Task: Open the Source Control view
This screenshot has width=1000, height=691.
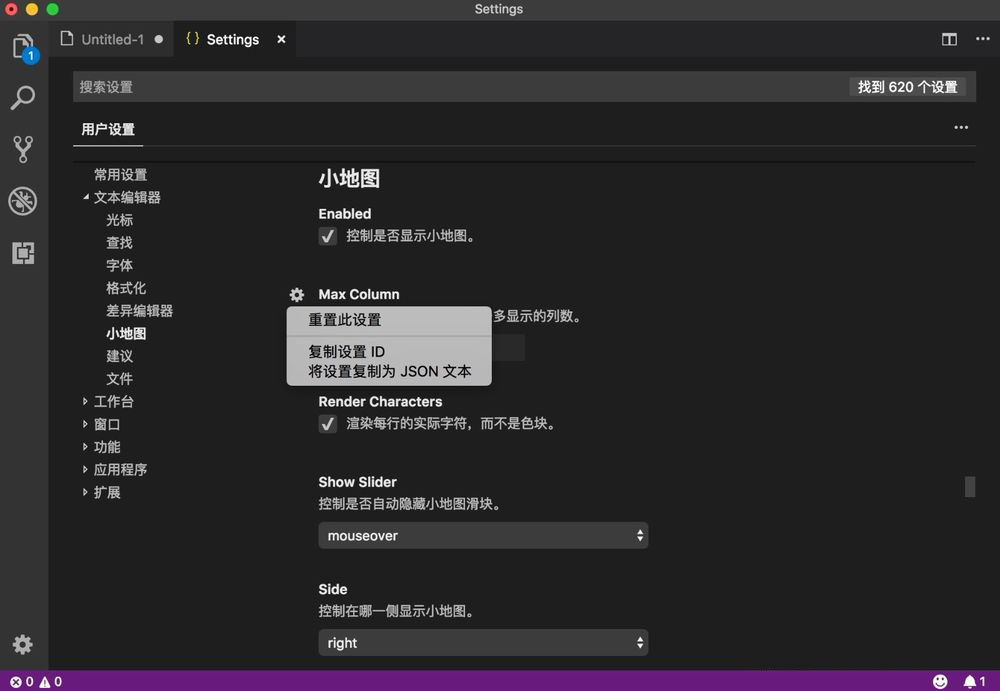Action: [22, 148]
